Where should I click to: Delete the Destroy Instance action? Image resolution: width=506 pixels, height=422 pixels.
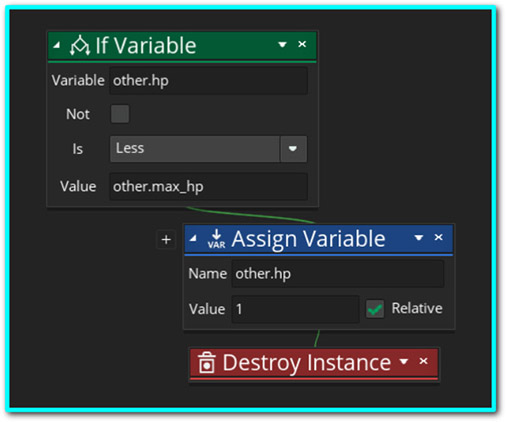pyautogui.click(x=423, y=361)
